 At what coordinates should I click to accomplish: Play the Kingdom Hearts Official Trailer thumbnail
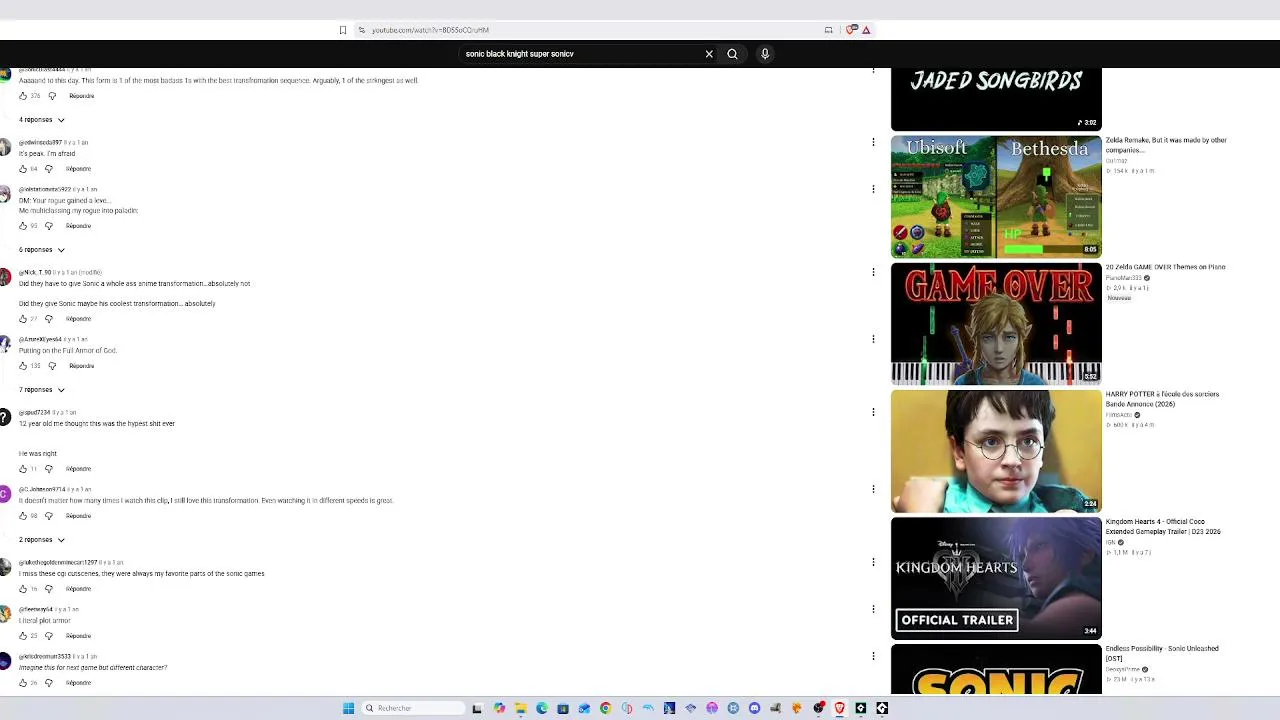pyautogui.click(x=996, y=578)
